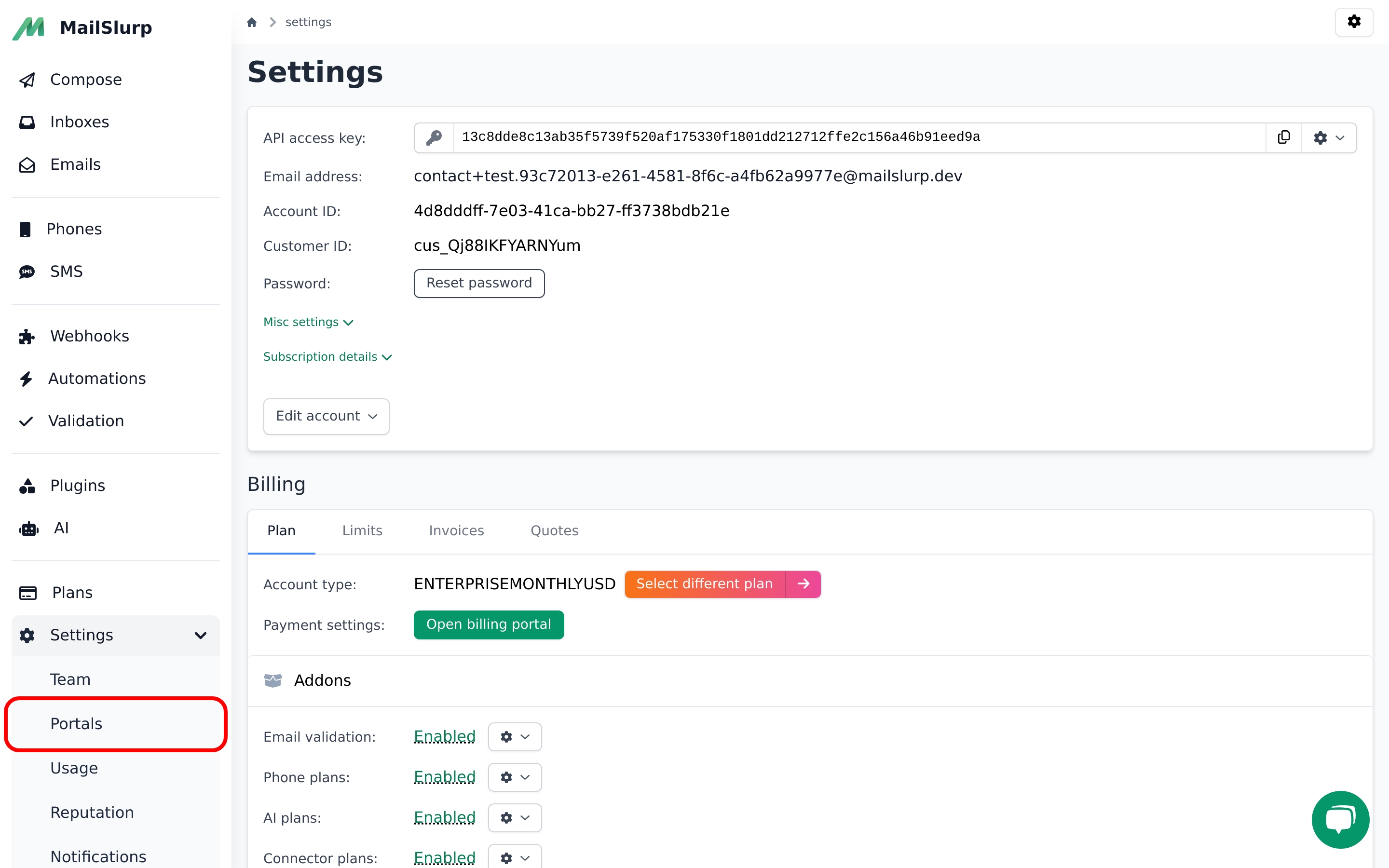The image size is (1389, 868).
Task: Click the Billing heading
Action: pyautogui.click(x=276, y=485)
